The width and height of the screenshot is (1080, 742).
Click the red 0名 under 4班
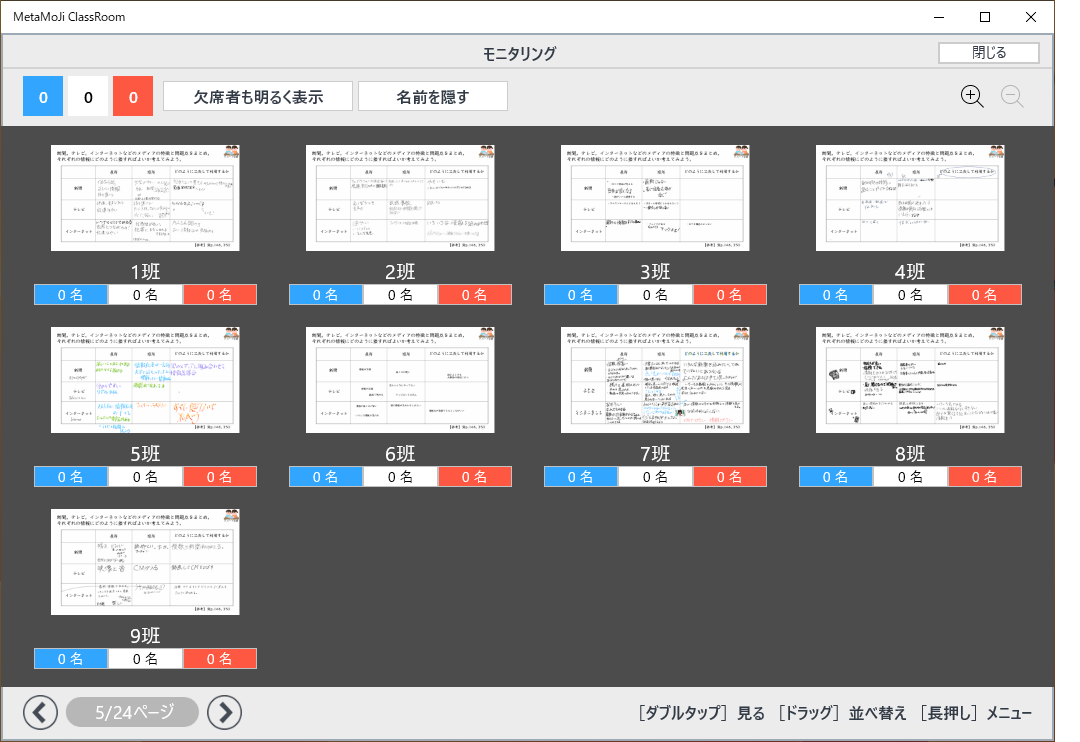pos(985,295)
